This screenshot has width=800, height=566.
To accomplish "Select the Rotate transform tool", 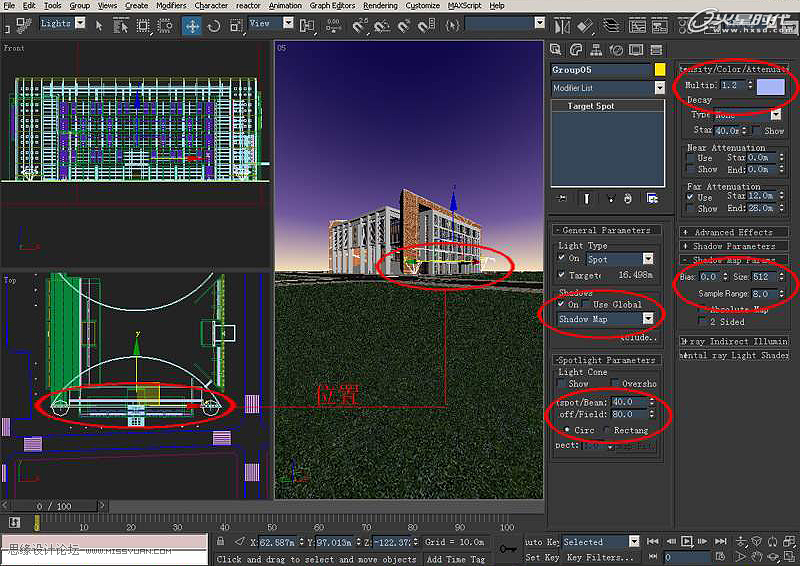I will (214, 24).
